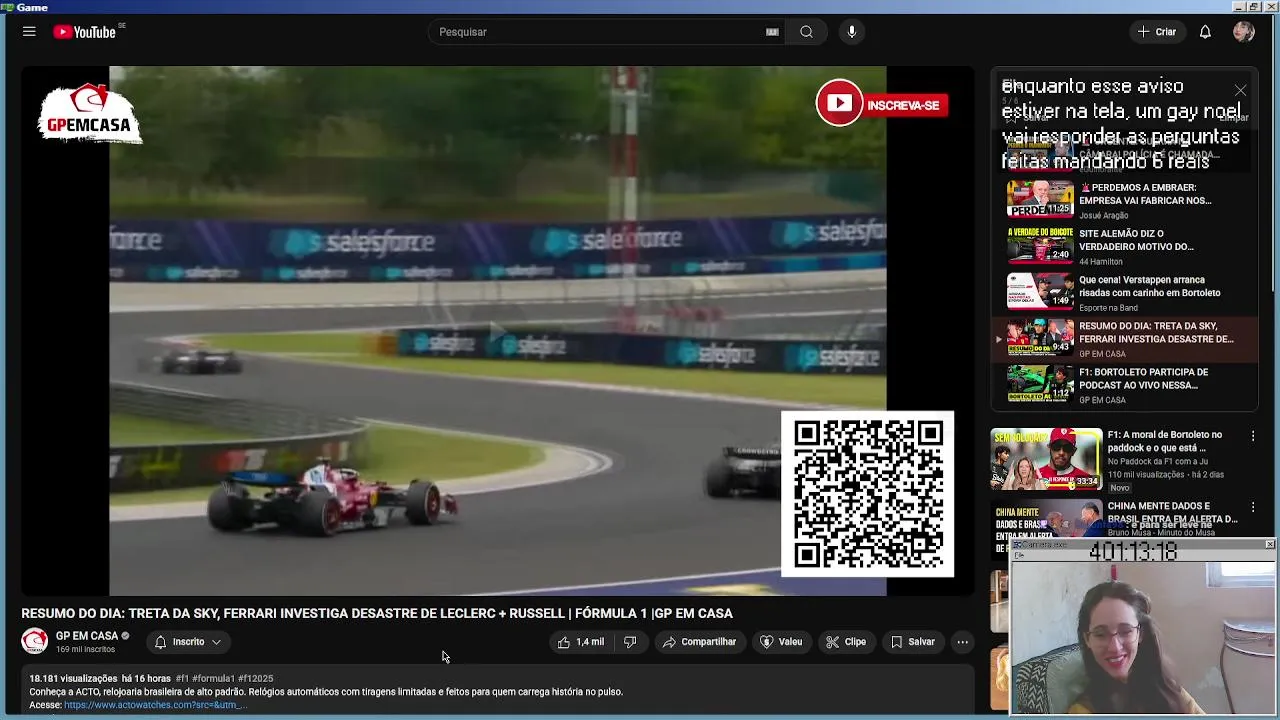Open playlist video SITE ALEMÃO DIZ O VERDADEIRO
1280x720 pixels.
click(1125, 245)
